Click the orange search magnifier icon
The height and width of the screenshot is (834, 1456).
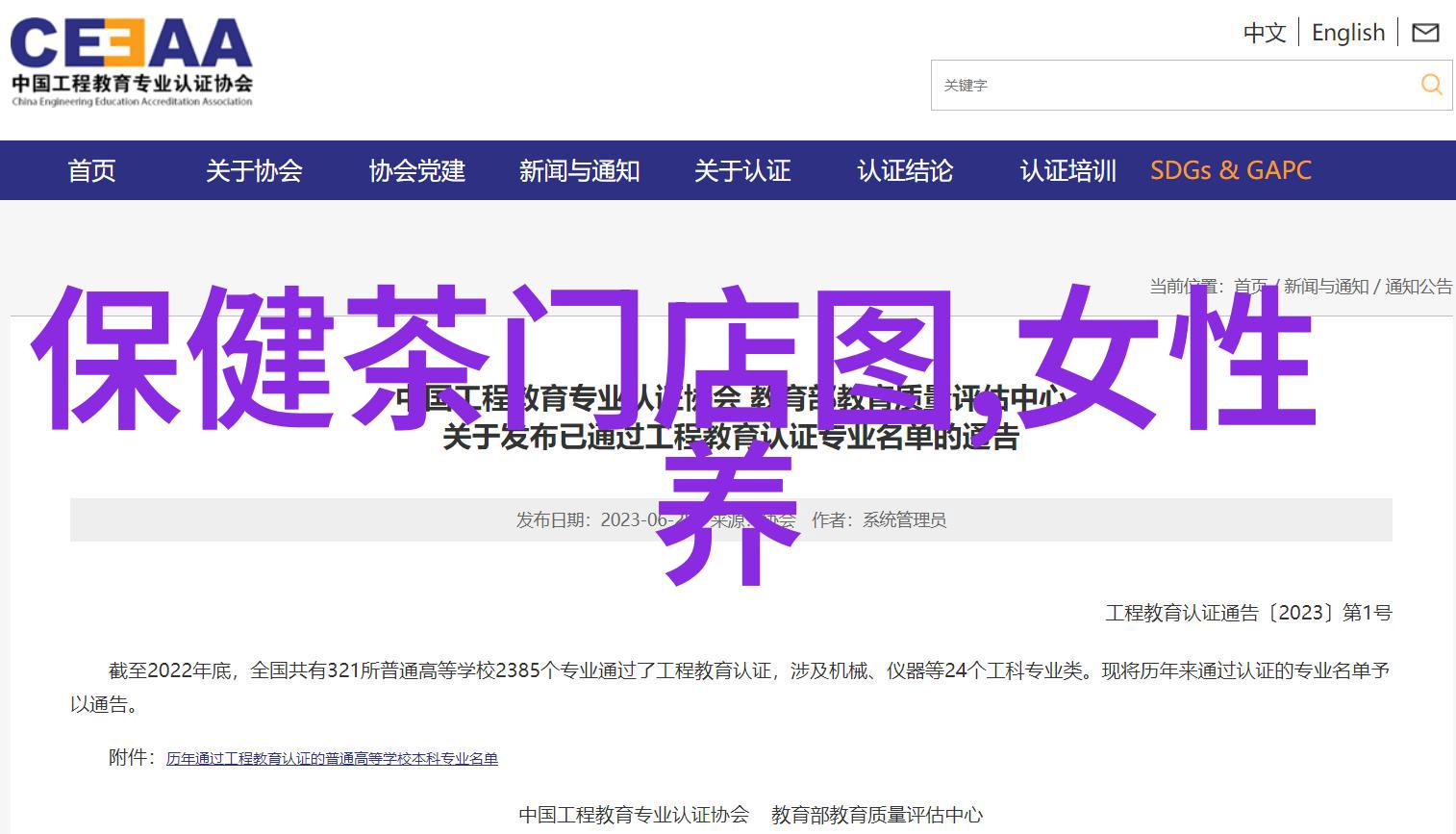(x=1431, y=85)
